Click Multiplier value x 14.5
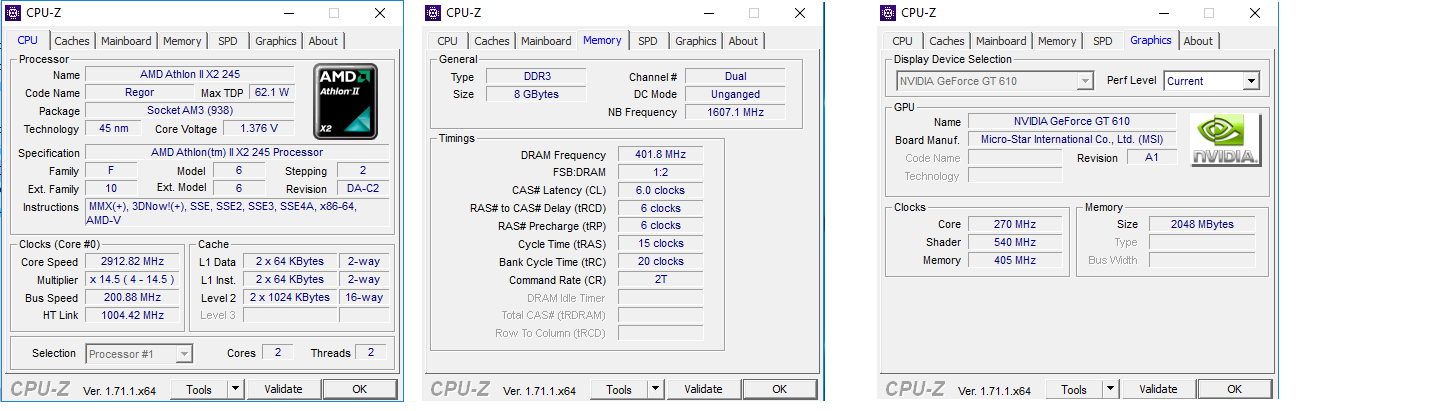The image size is (1434, 411). point(133,280)
